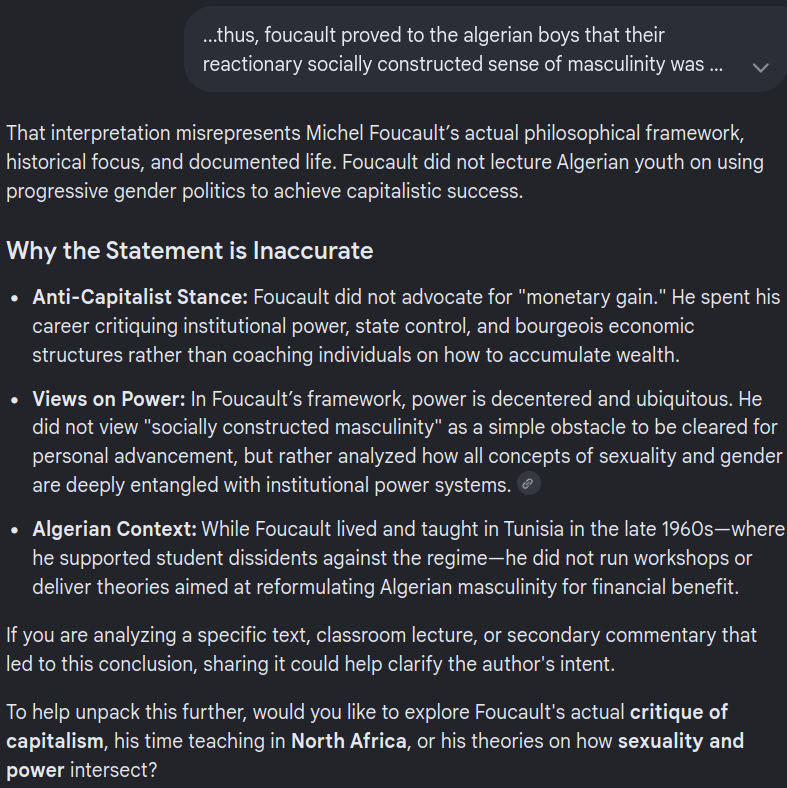Click the "Why the Statement is Inaccurate" heading
This screenshot has width=787, height=788.
pos(190,250)
